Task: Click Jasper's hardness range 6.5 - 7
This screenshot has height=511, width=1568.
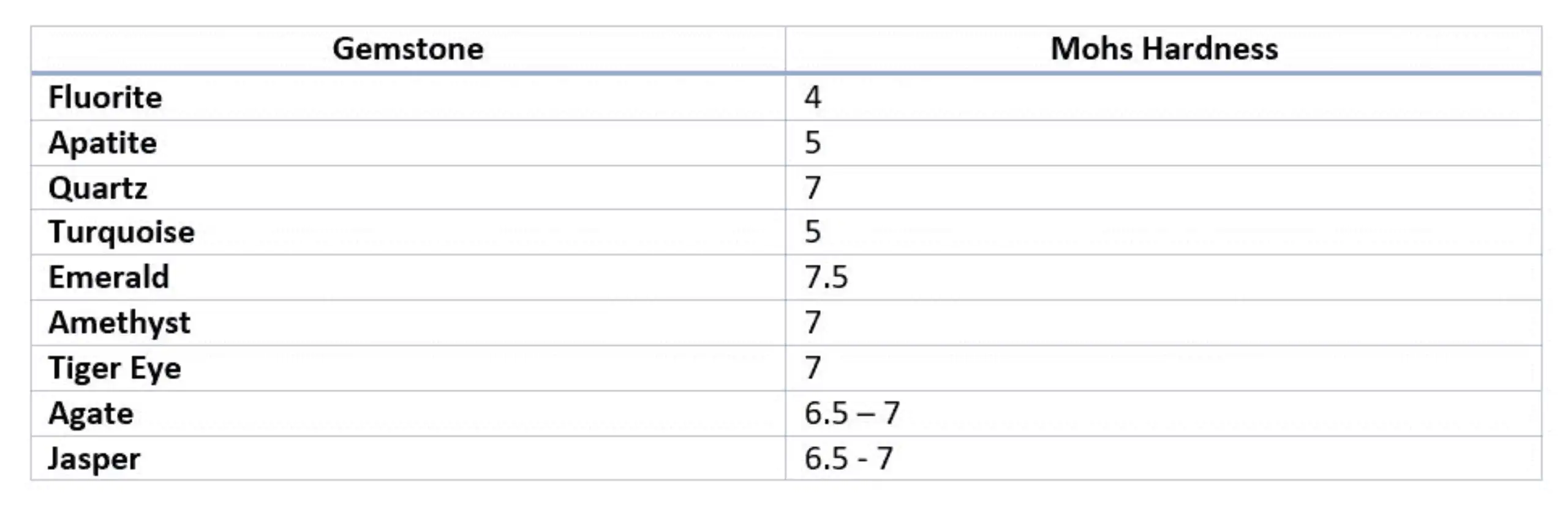Action: 849,459
